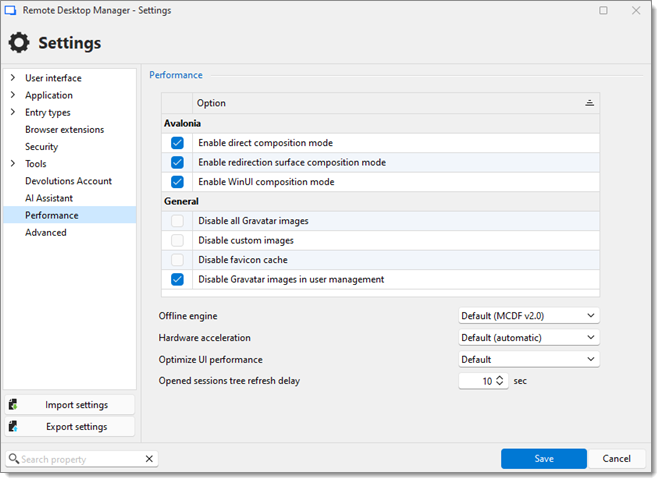Click the Export settings icon
The height and width of the screenshot is (483, 662).
pos(13,426)
